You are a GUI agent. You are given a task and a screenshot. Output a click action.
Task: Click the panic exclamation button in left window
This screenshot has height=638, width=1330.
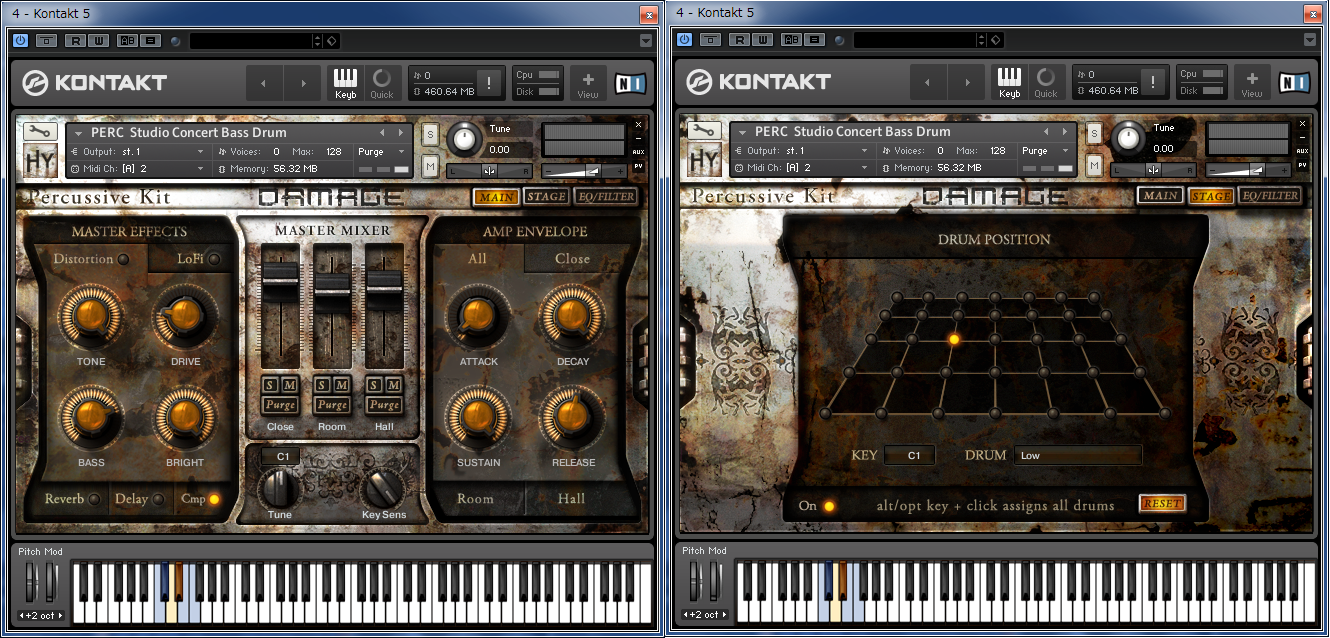(x=489, y=83)
